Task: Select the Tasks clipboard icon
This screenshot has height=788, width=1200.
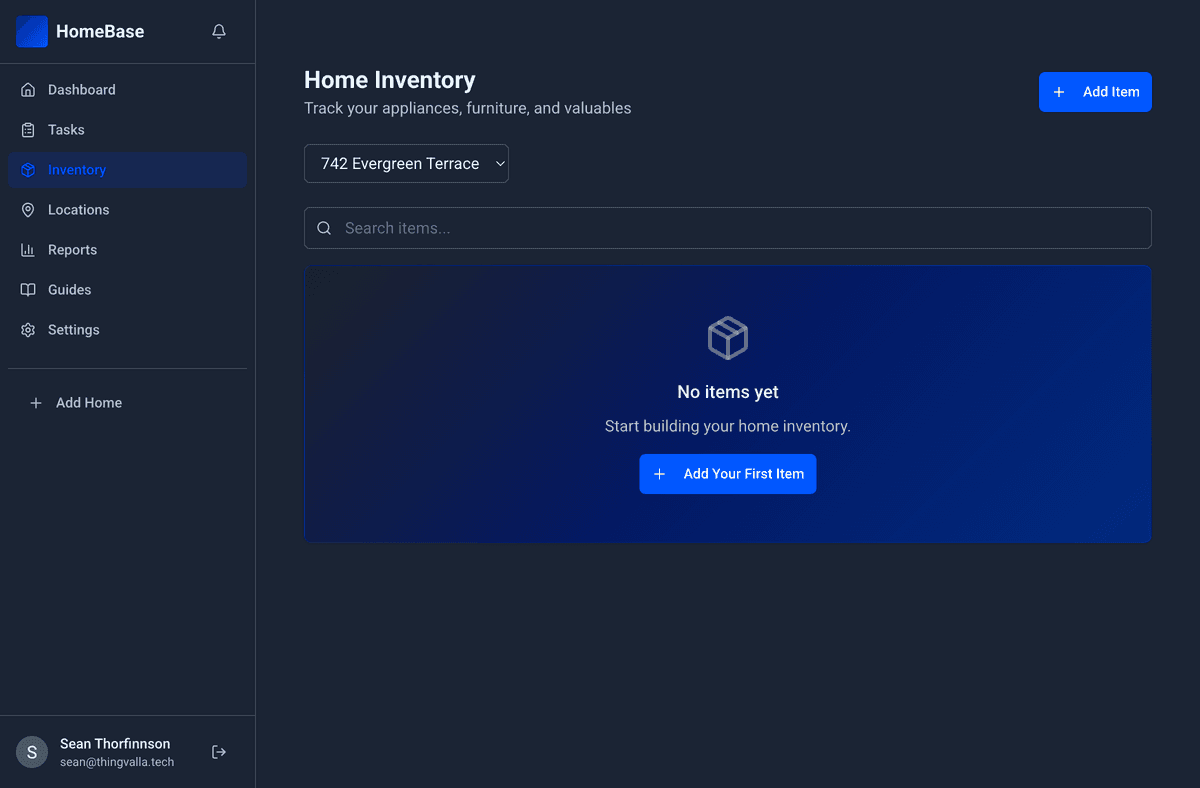Action: click(x=29, y=129)
